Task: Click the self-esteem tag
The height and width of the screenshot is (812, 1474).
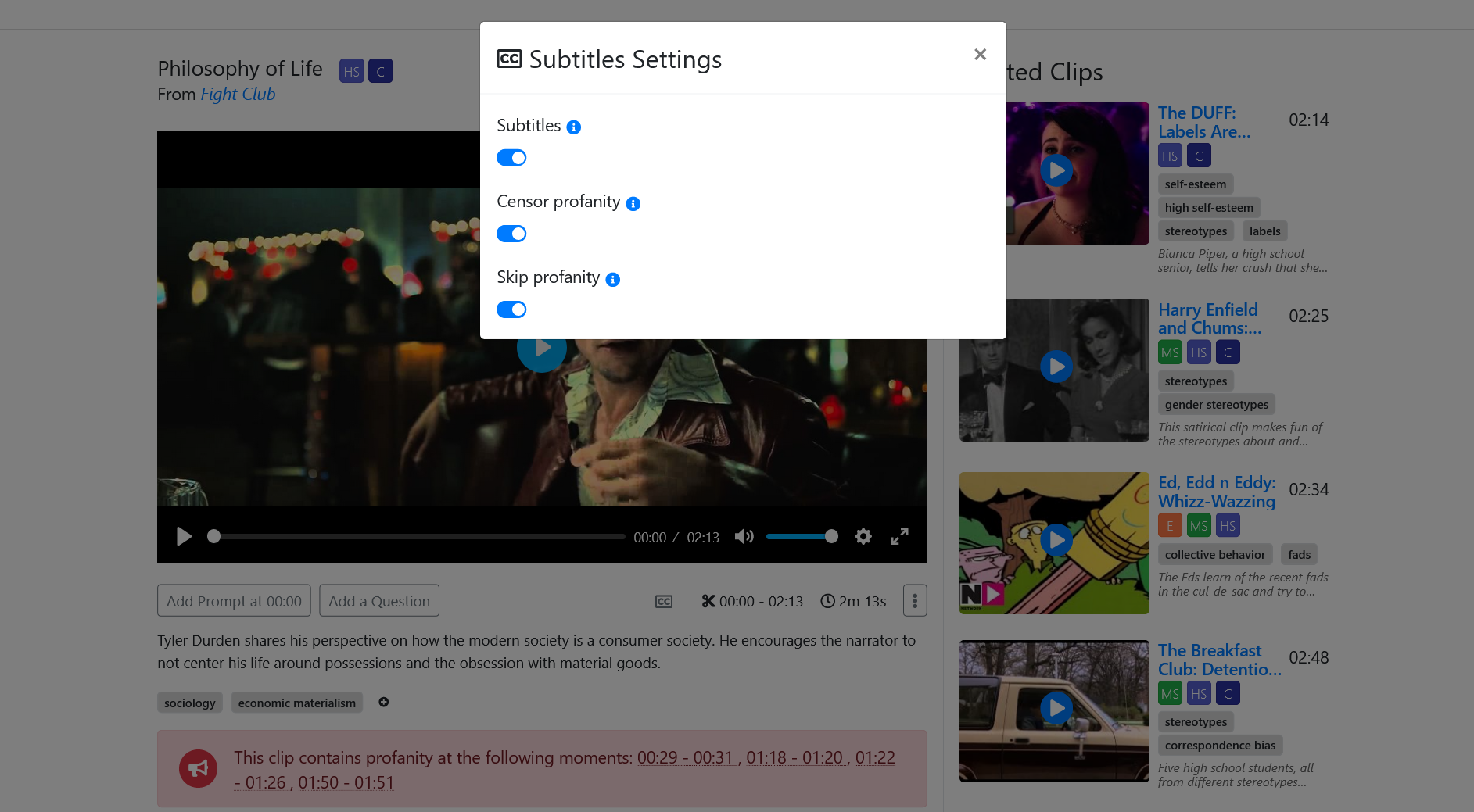Action: [x=1196, y=184]
